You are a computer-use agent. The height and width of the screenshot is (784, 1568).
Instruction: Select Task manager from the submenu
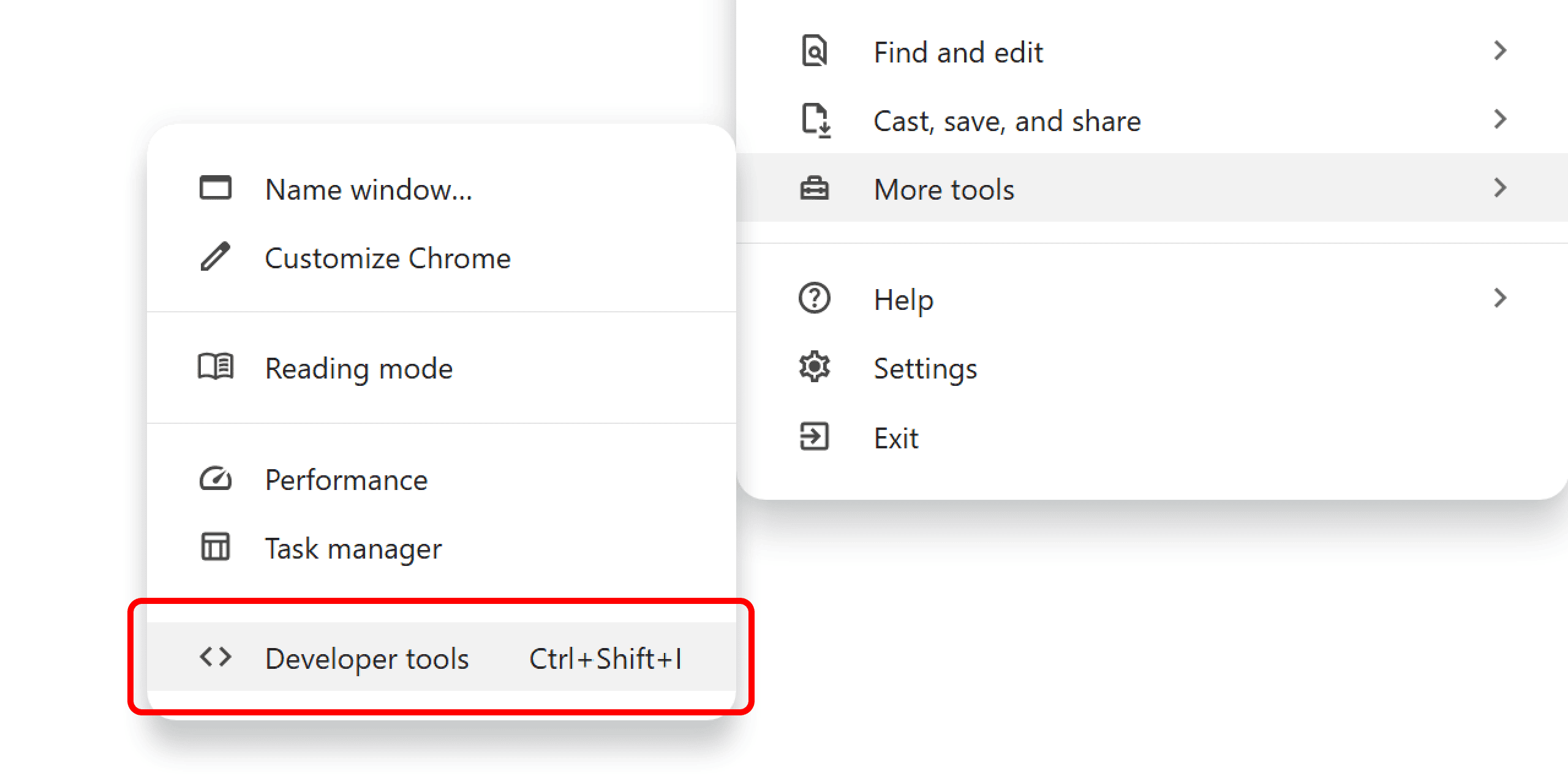(353, 549)
